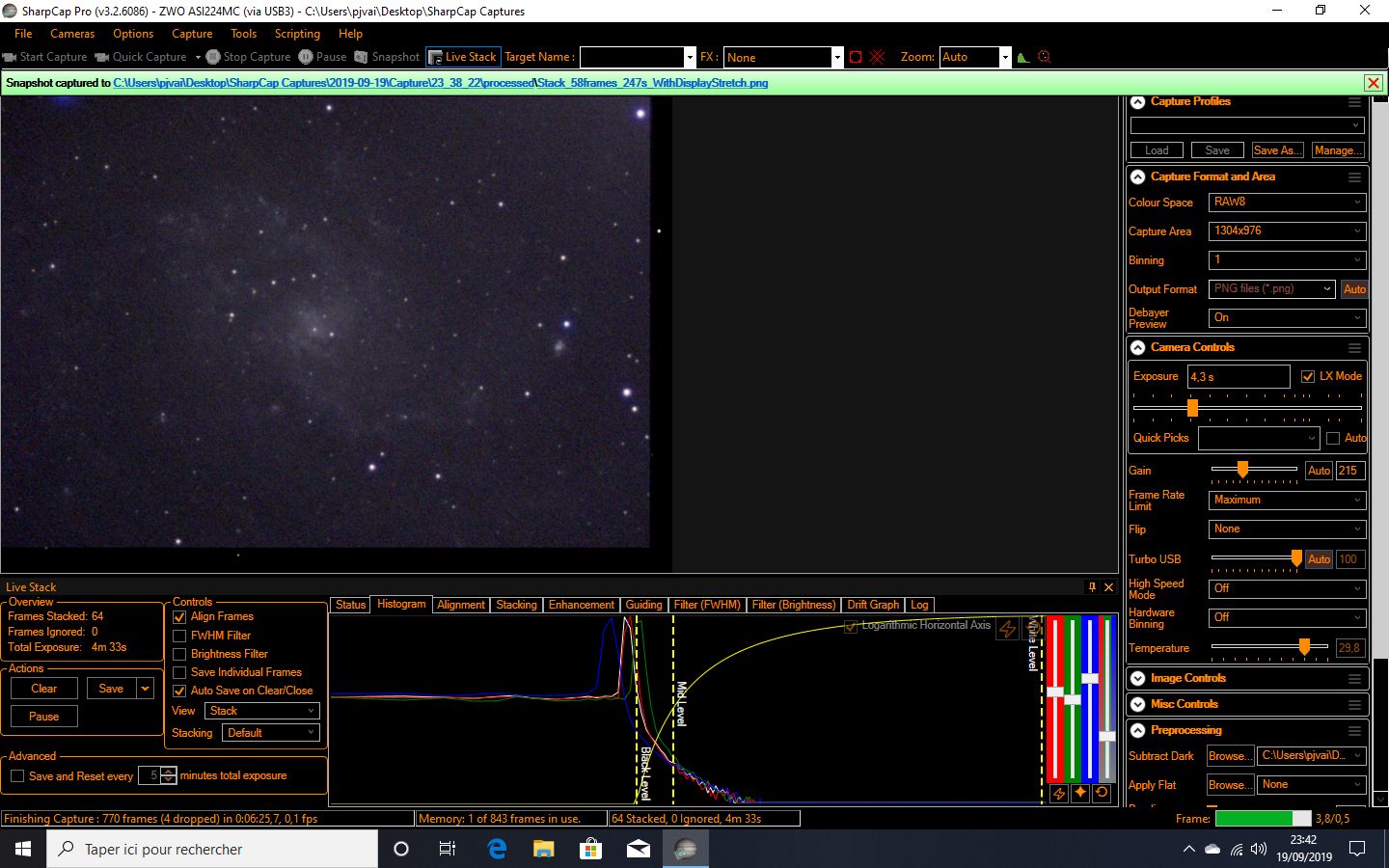This screenshot has width=1389, height=868.
Task: Toggle the red reticule crosshair overlay icon
Action: (877, 57)
